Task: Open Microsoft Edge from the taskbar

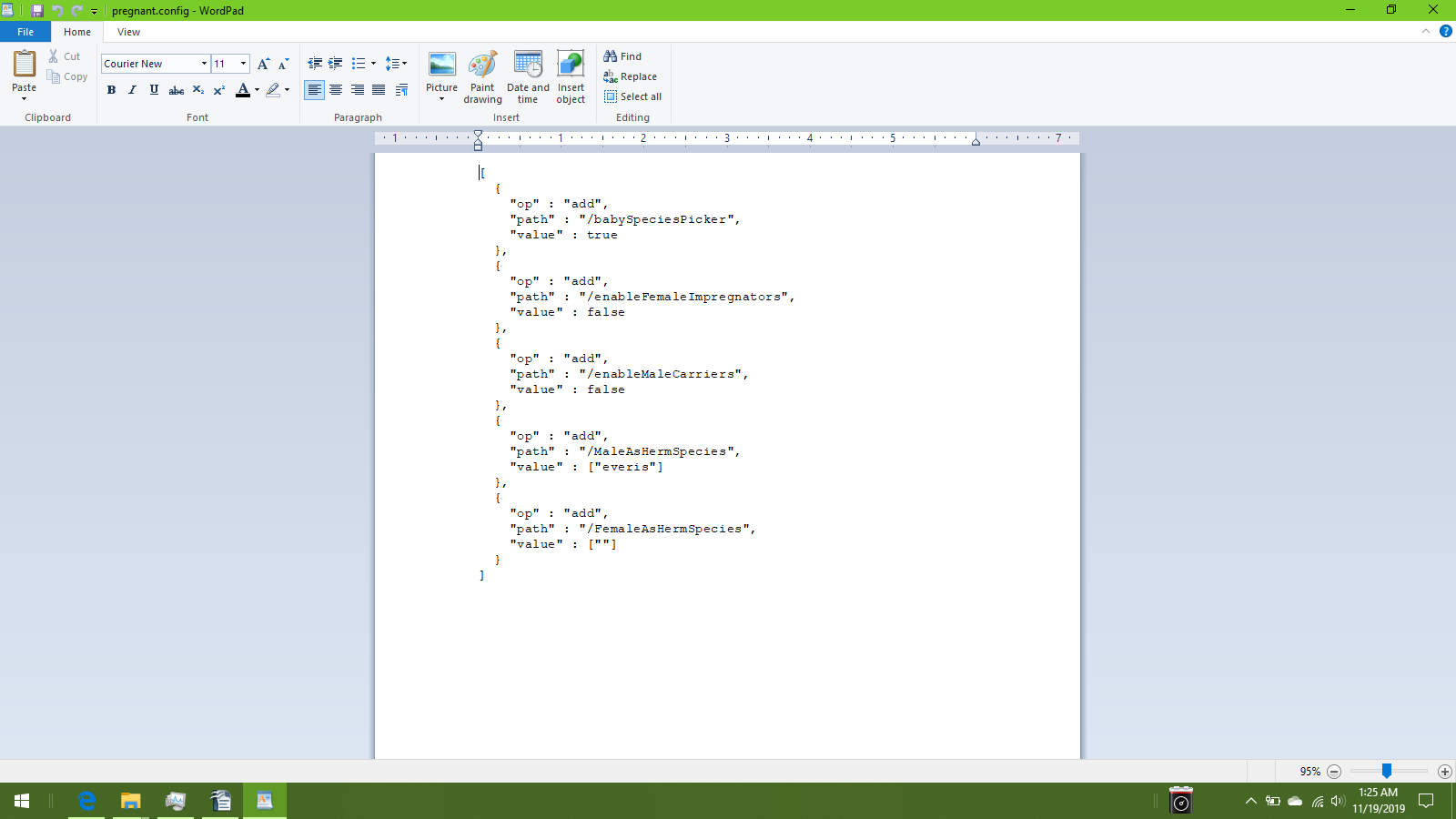Action: (x=86, y=801)
